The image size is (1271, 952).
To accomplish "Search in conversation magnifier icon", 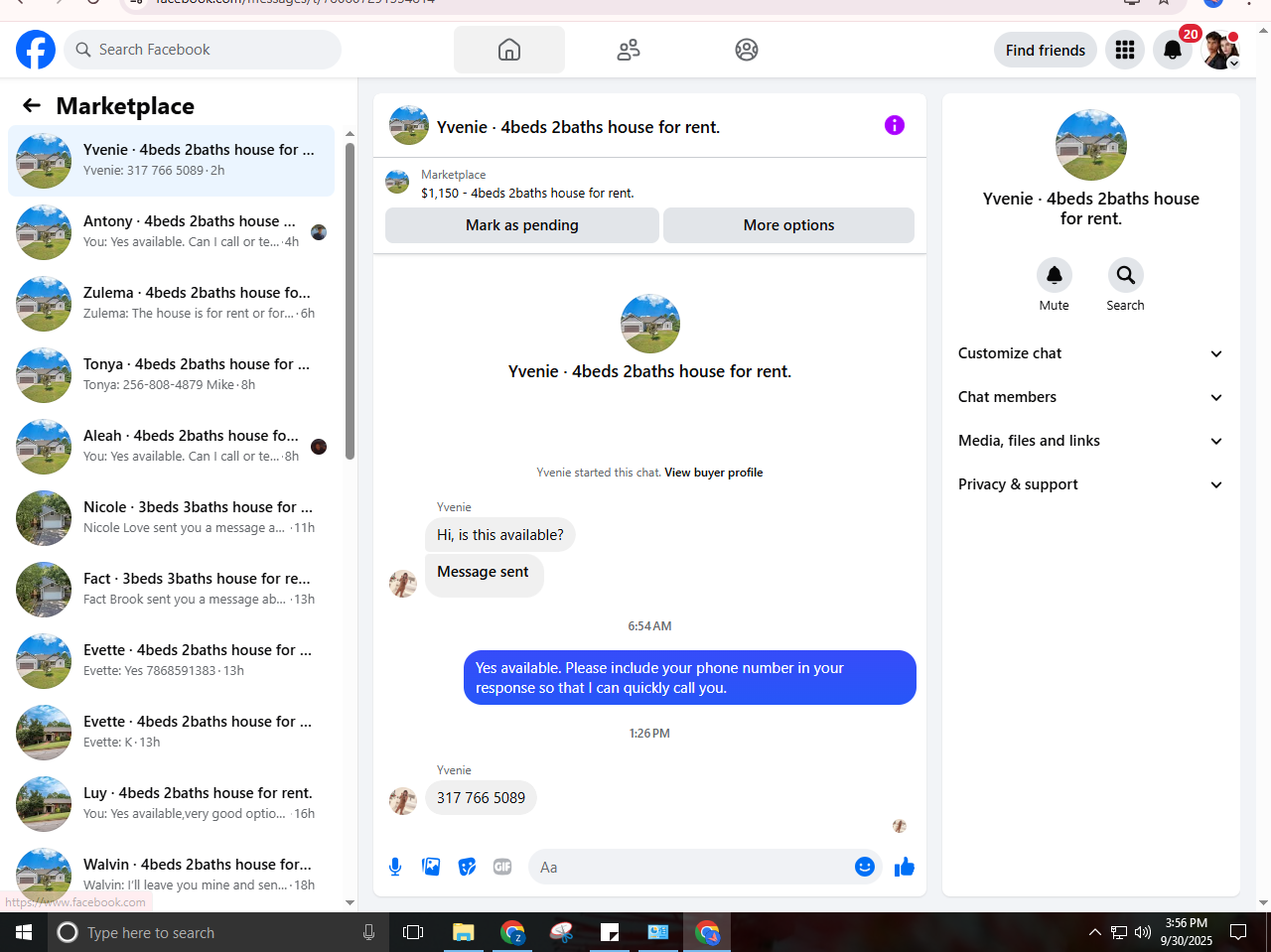I will click(x=1125, y=275).
